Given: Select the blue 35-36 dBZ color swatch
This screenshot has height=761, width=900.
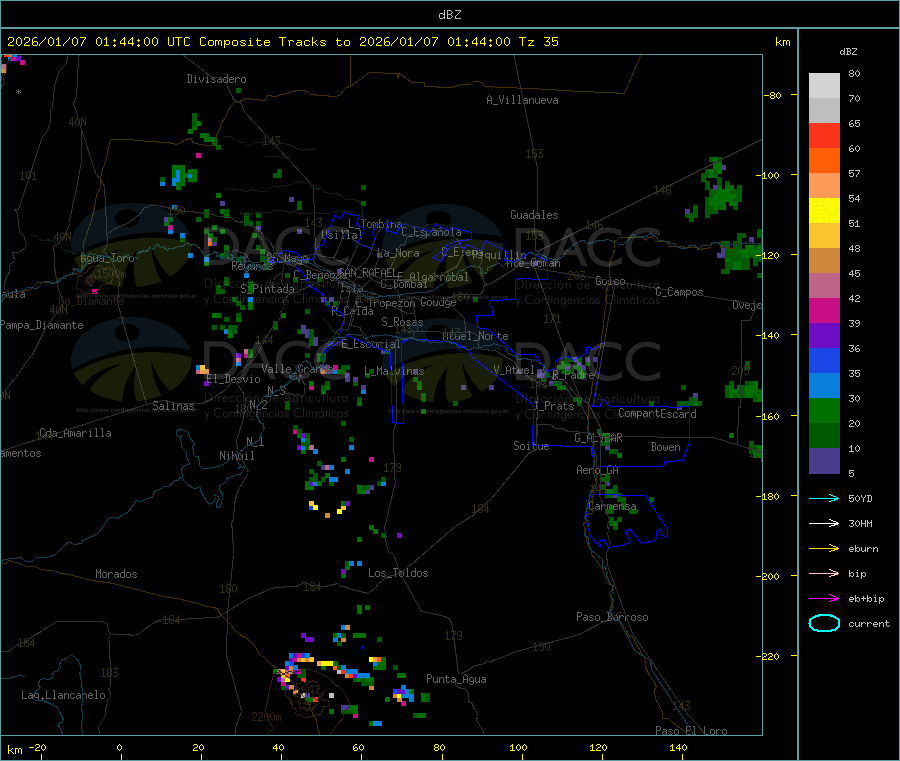Looking at the screenshot, I should coord(824,360).
